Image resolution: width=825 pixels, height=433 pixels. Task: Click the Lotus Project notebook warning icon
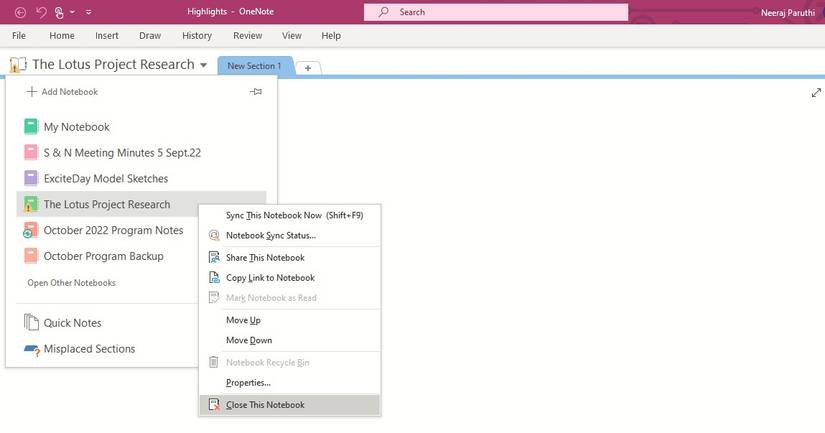[x=31, y=204]
